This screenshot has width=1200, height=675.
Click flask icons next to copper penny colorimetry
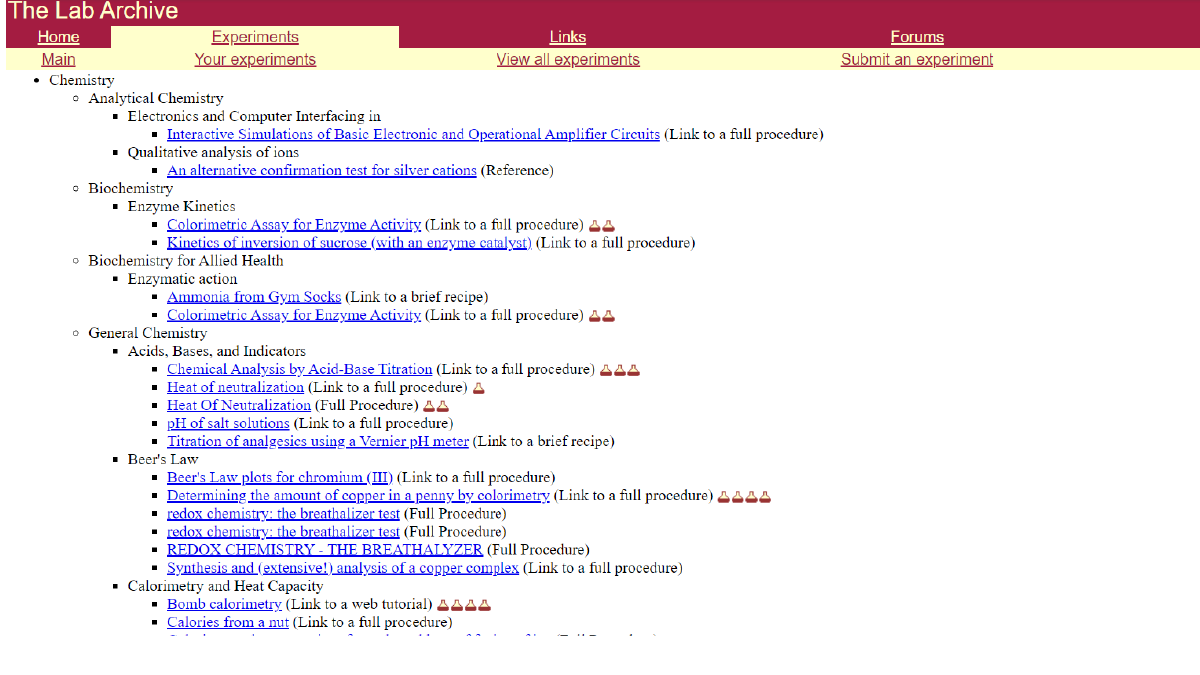point(744,496)
